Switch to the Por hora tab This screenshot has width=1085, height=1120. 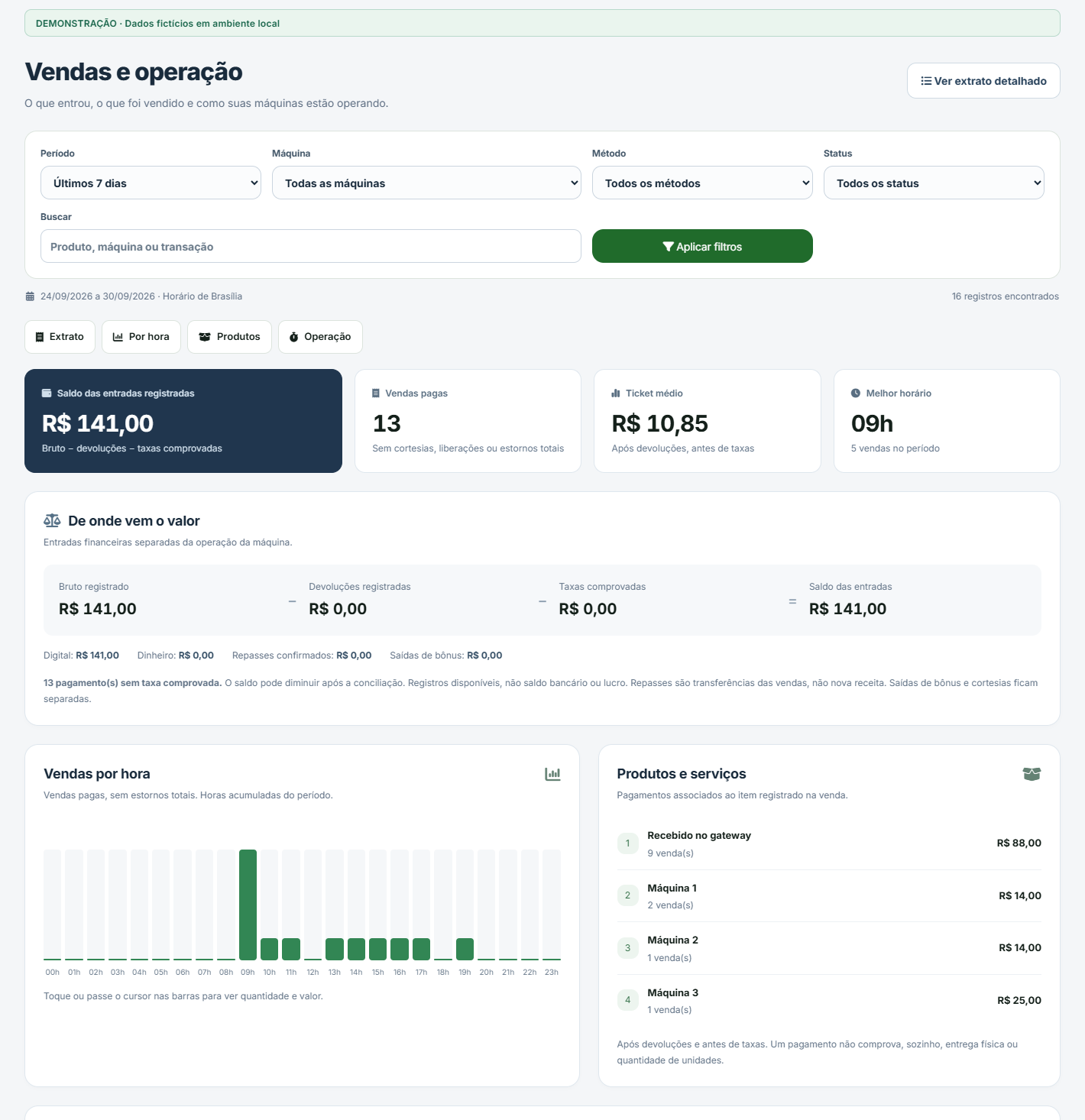pyautogui.click(x=141, y=337)
